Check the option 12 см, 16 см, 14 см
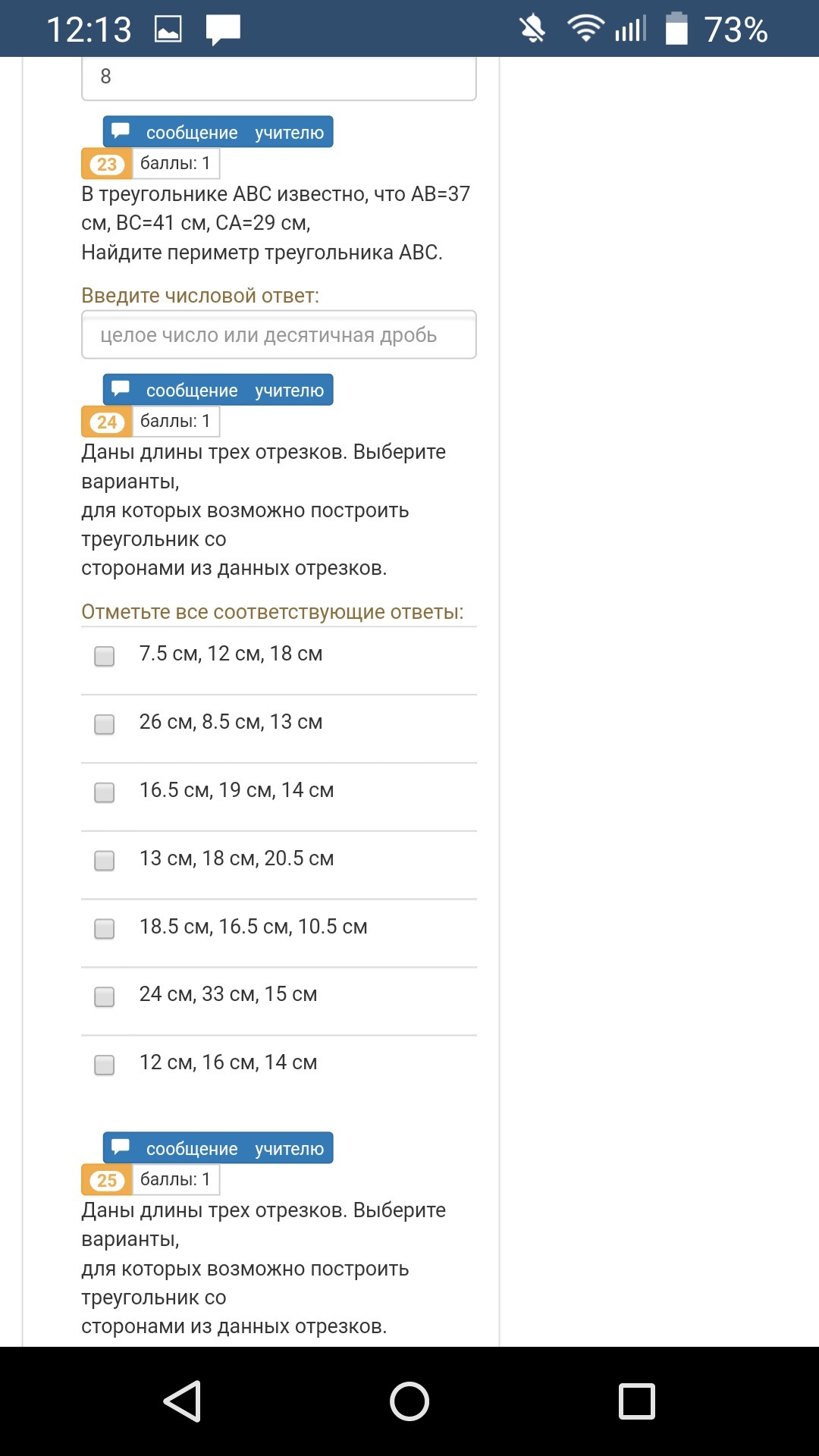The width and height of the screenshot is (819, 1456). click(105, 1065)
